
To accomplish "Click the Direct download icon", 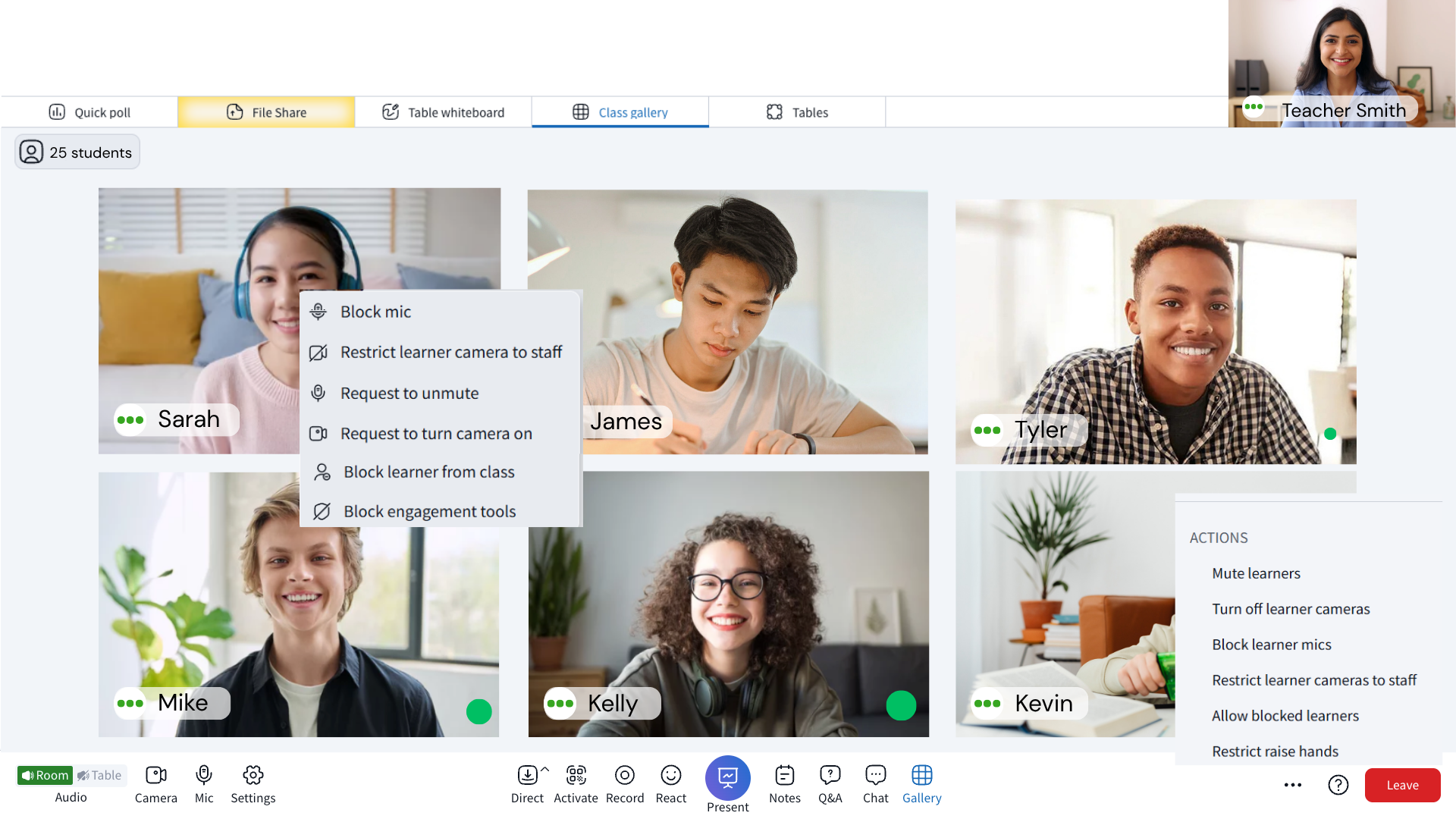I will point(528,775).
